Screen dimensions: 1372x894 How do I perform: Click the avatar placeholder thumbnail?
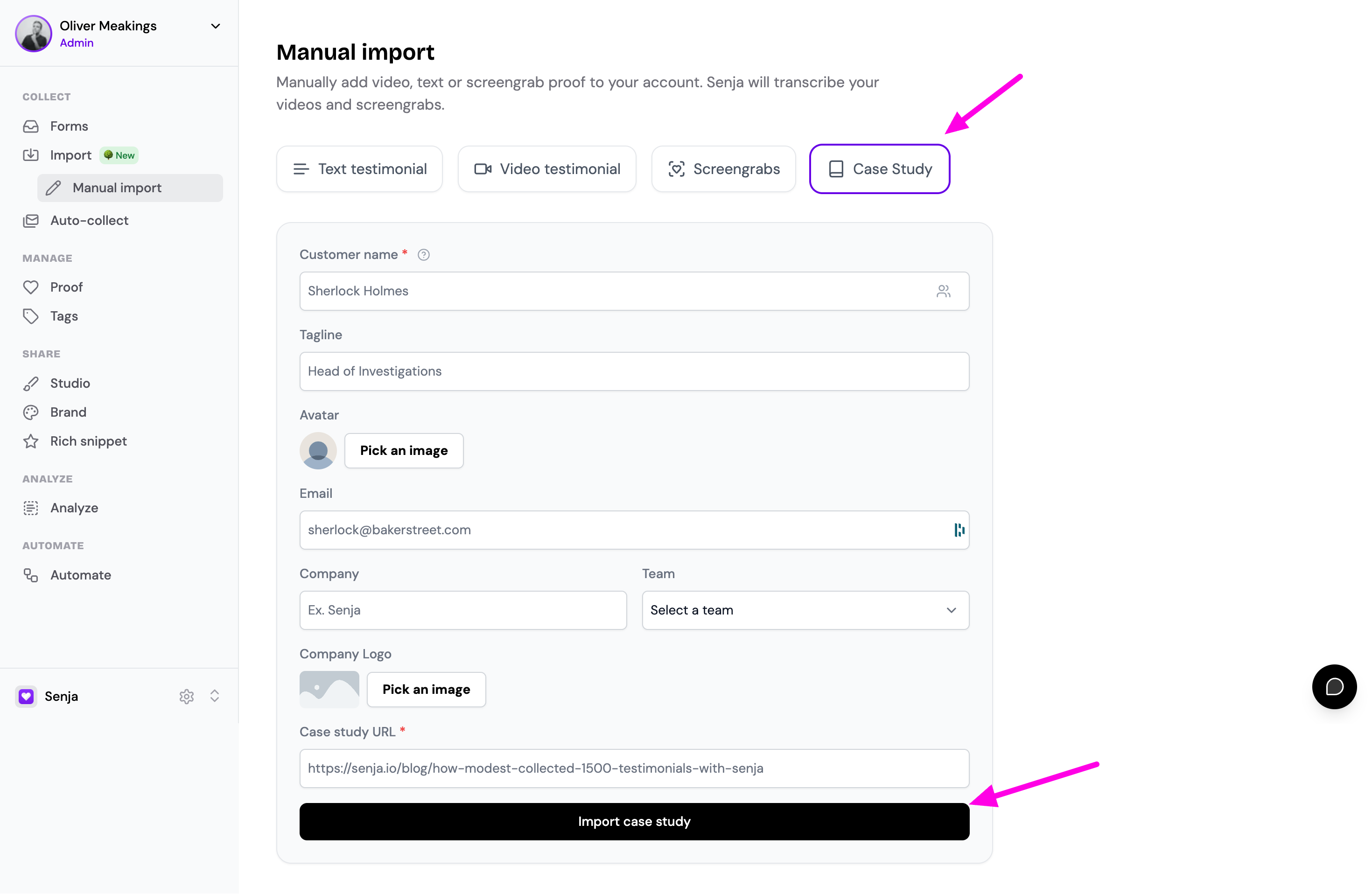[318, 451]
